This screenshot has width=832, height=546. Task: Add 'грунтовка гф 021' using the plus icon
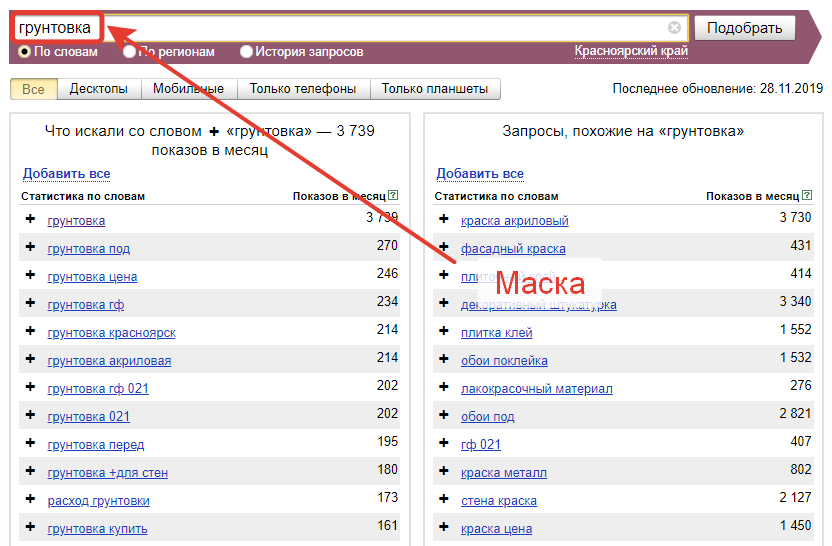click(30, 387)
